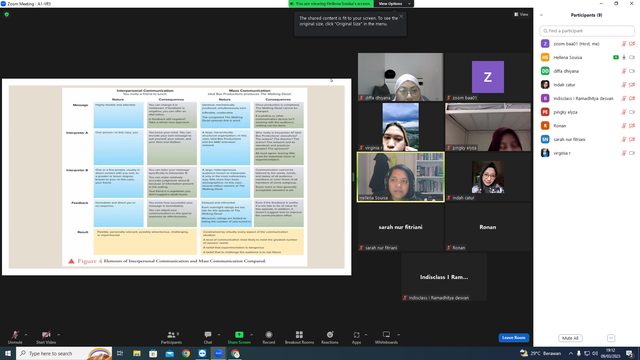Select Hellena Souisa in participants list
Viewport: 640px width, 360px height.
click(587, 58)
